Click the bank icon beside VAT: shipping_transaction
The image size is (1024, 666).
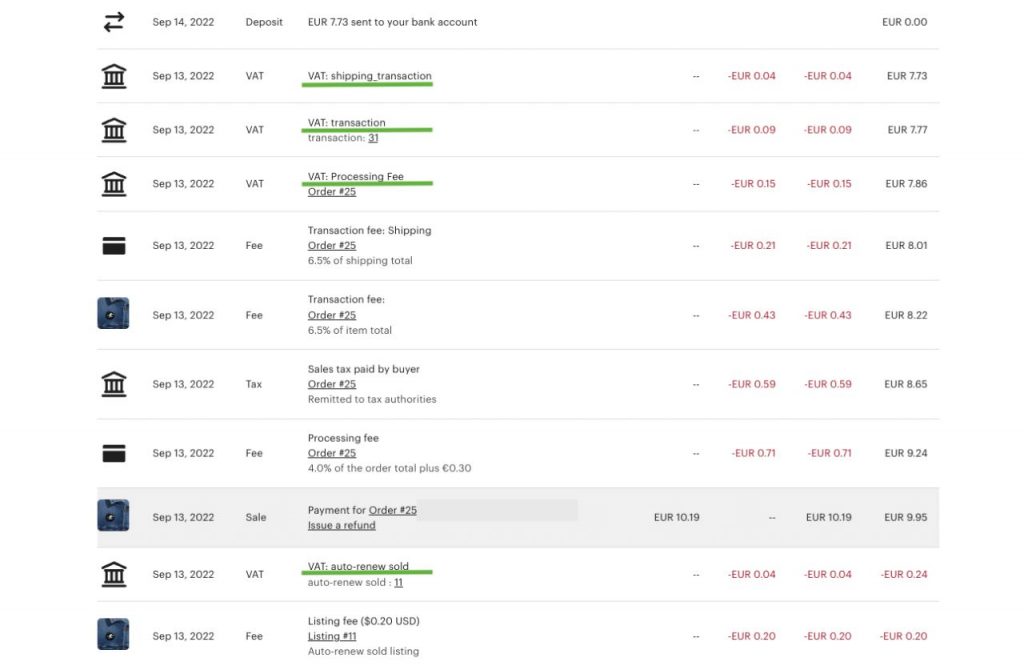coord(113,75)
